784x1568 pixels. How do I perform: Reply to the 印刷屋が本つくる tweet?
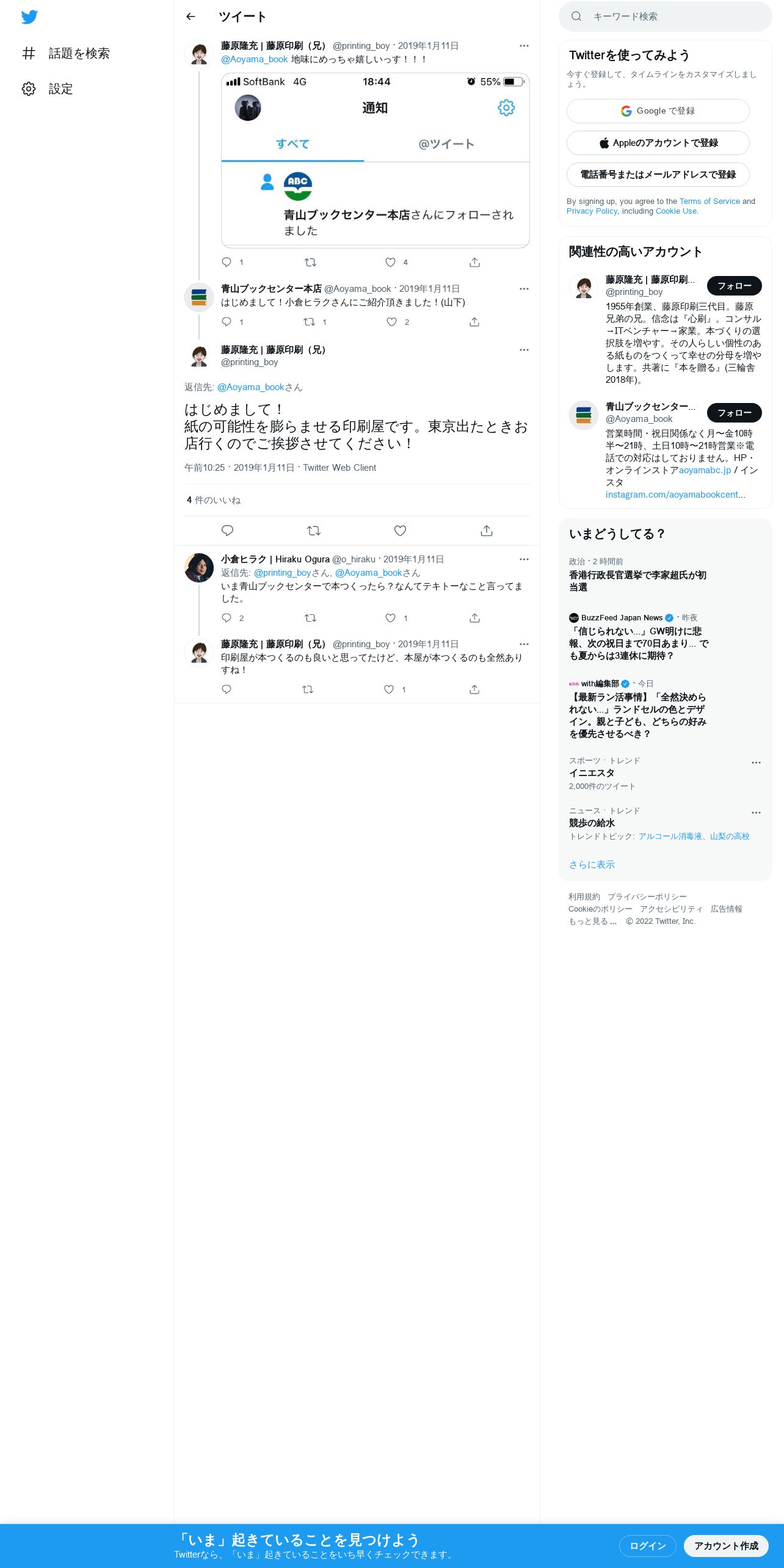pyautogui.click(x=227, y=689)
